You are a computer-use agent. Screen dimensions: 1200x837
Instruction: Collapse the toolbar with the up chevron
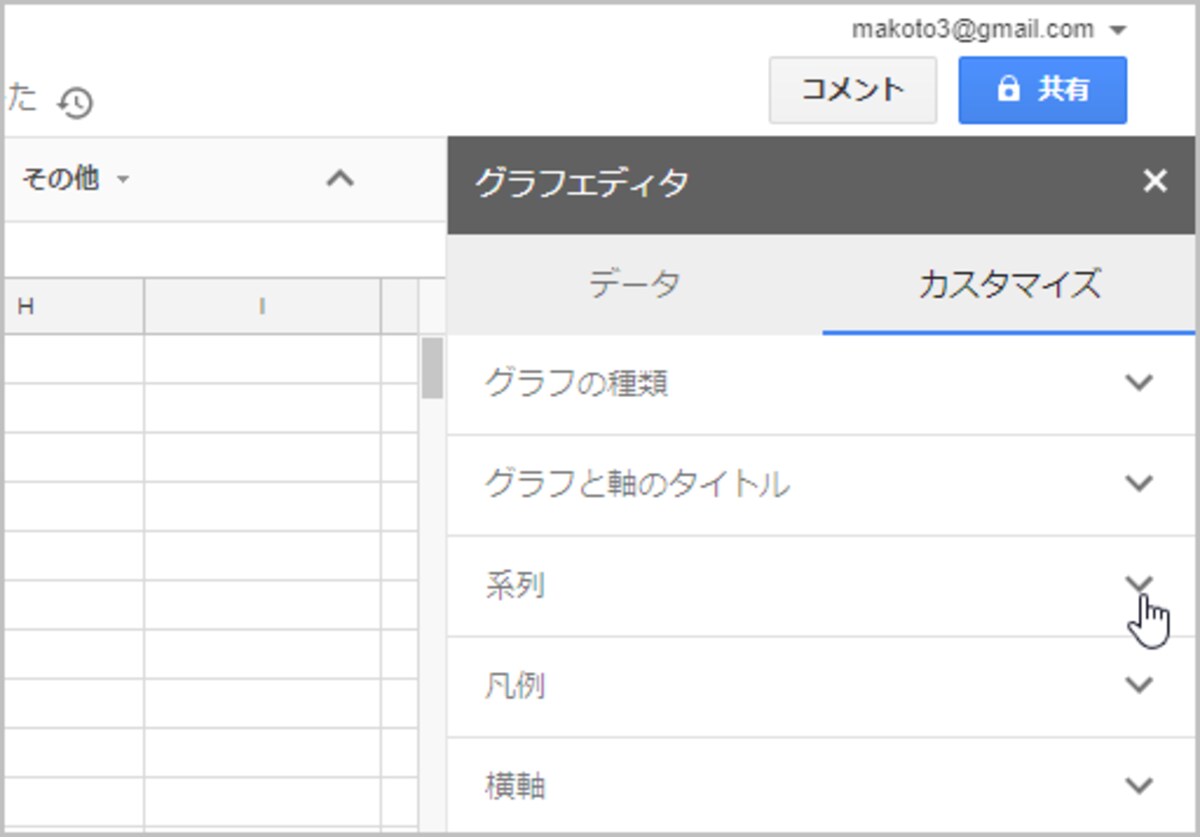click(341, 179)
